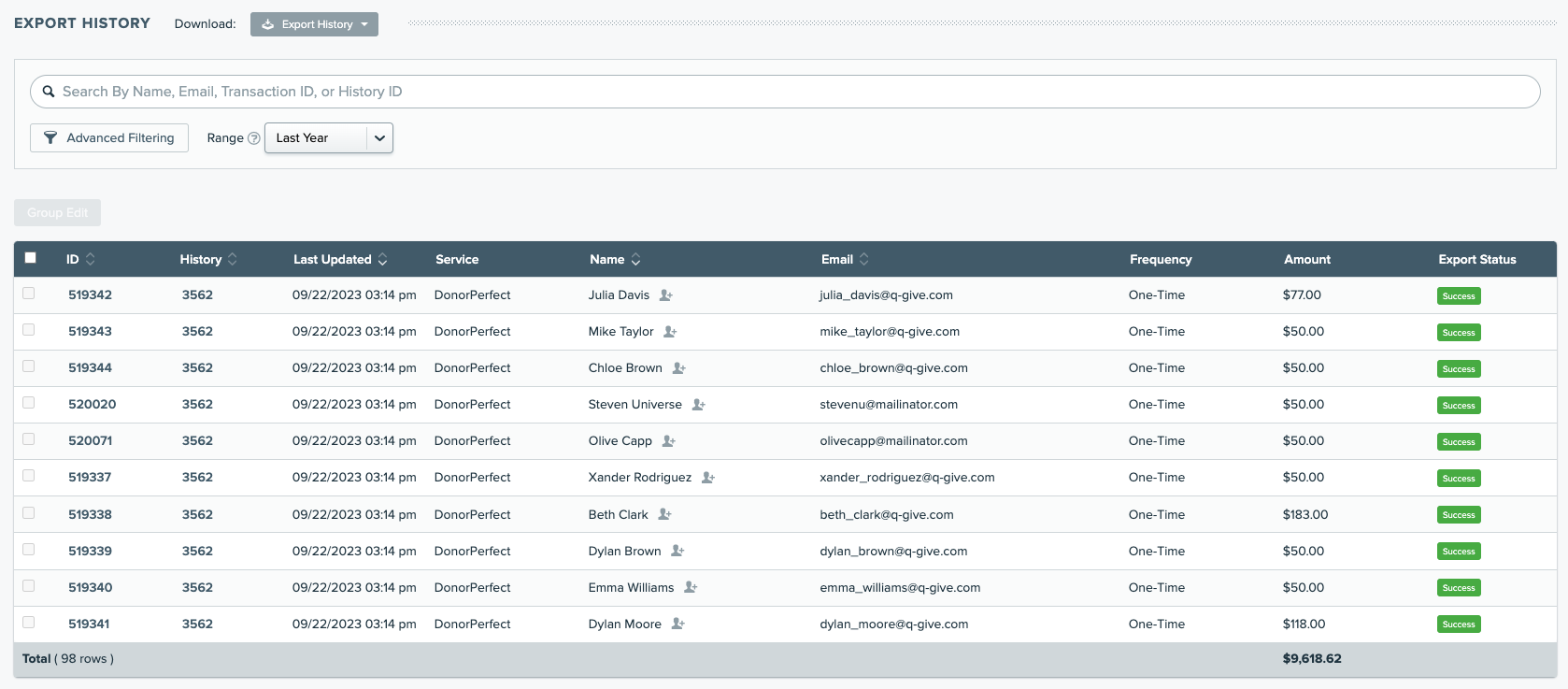Check the row for ID 519338
The width and height of the screenshot is (1568, 689).
pos(29,513)
